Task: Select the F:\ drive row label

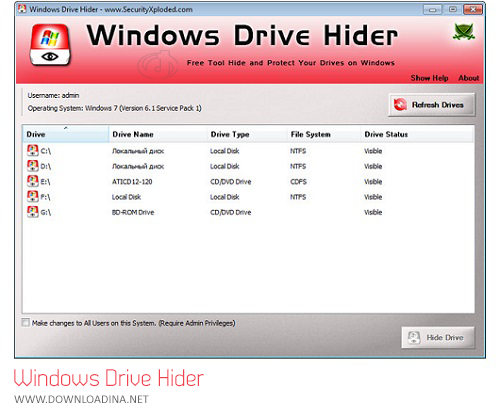Action: tap(45, 197)
